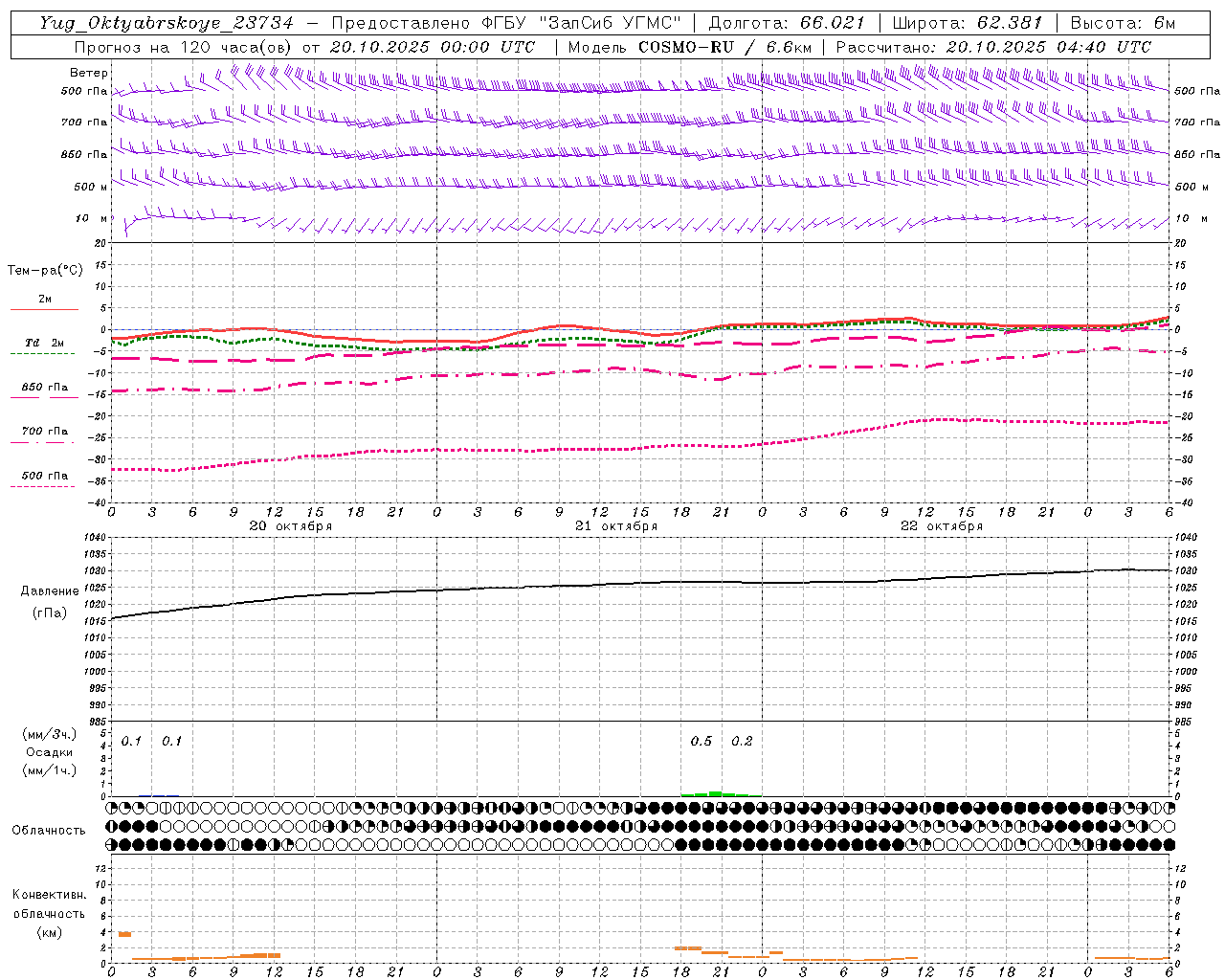Click the Давление pressure panel label
This screenshot has width=1225, height=980.
tap(50, 591)
